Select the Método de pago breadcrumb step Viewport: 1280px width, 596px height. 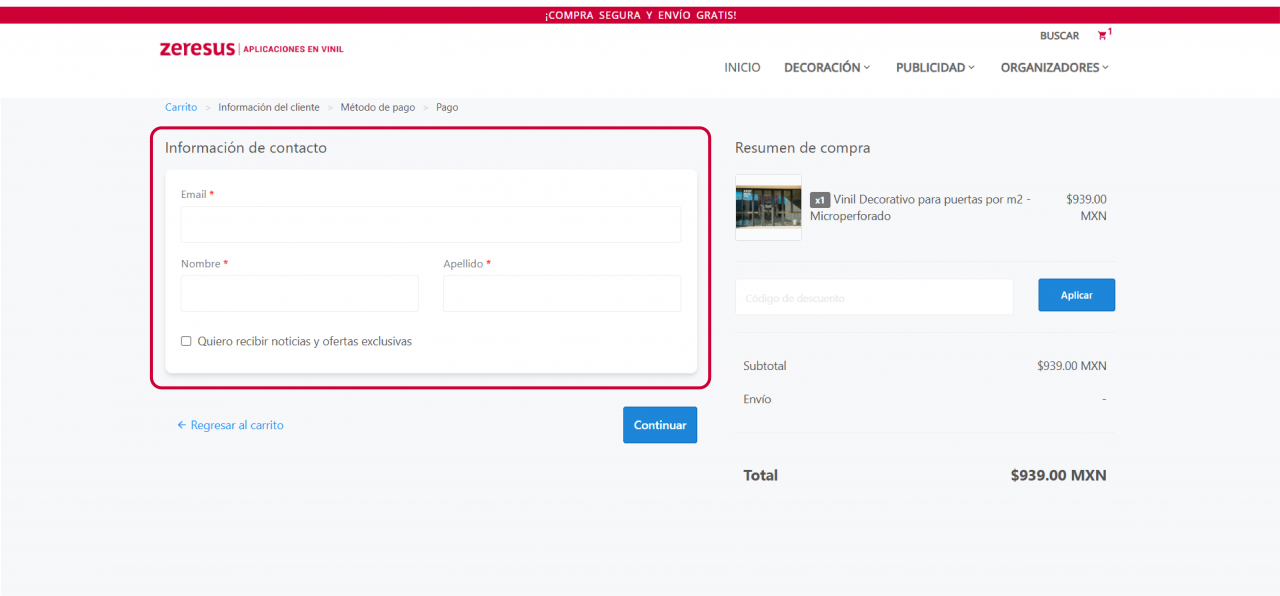(x=377, y=107)
